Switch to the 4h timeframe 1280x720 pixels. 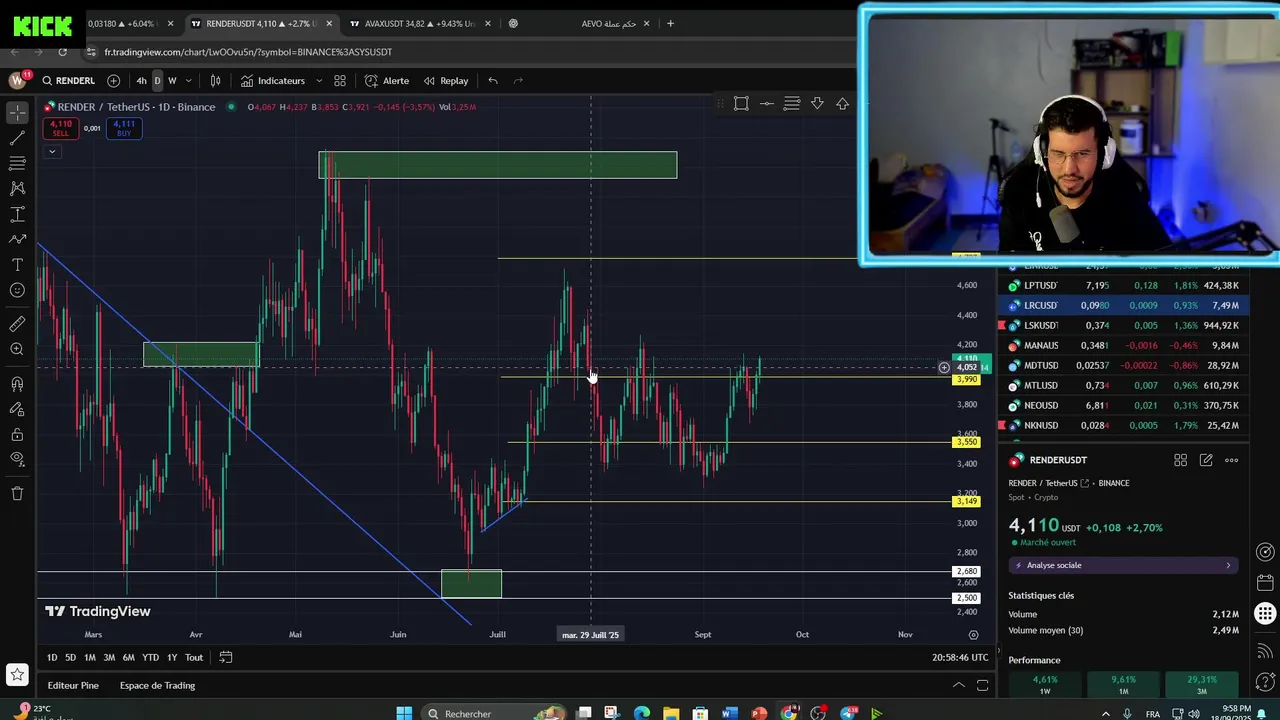(x=141, y=81)
